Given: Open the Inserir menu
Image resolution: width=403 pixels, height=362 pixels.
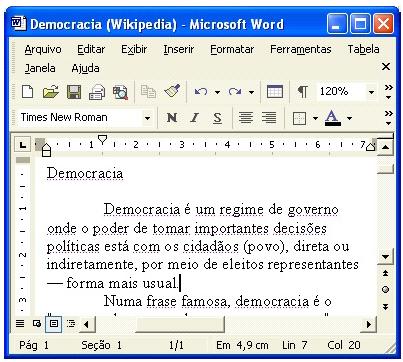Looking at the screenshot, I should [x=179, y=49].
